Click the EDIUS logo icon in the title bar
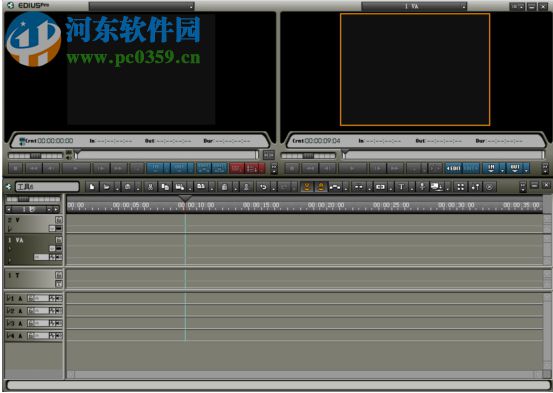The image size is (553, 393). tap(10, 5)
